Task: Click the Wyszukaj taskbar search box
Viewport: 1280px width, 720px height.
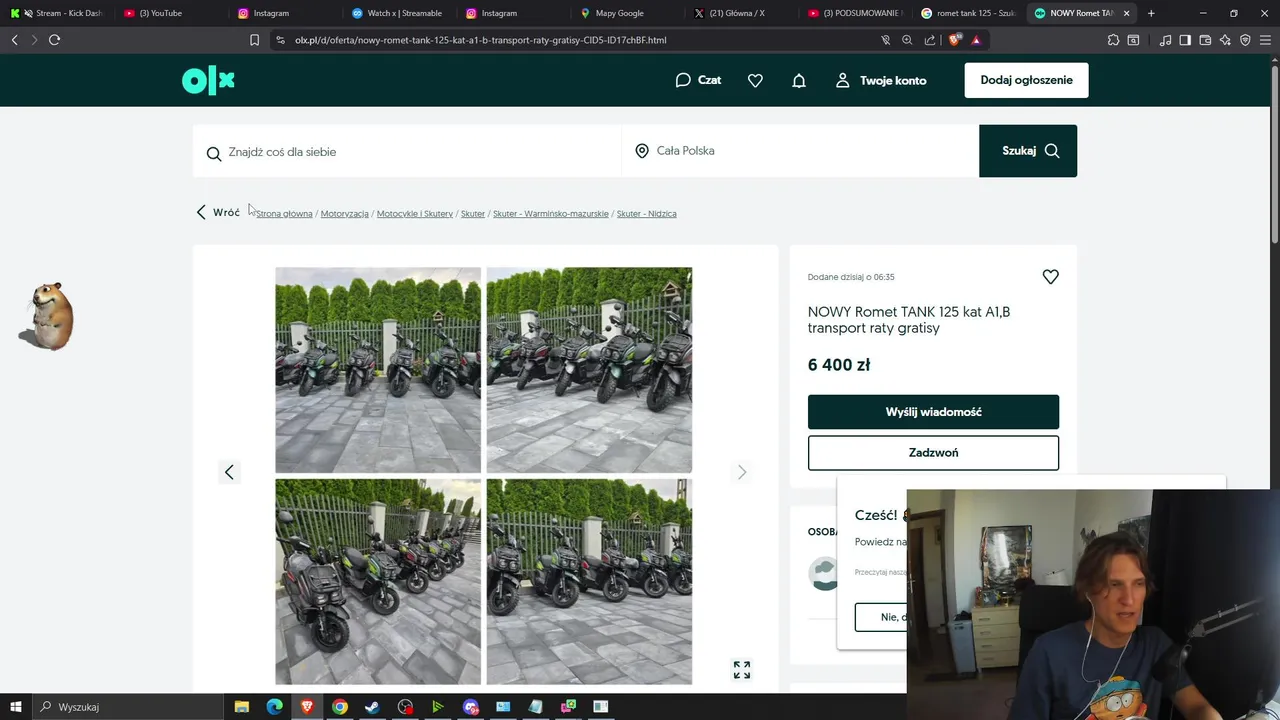Action: pyautogui.click(x=128, y=707)
